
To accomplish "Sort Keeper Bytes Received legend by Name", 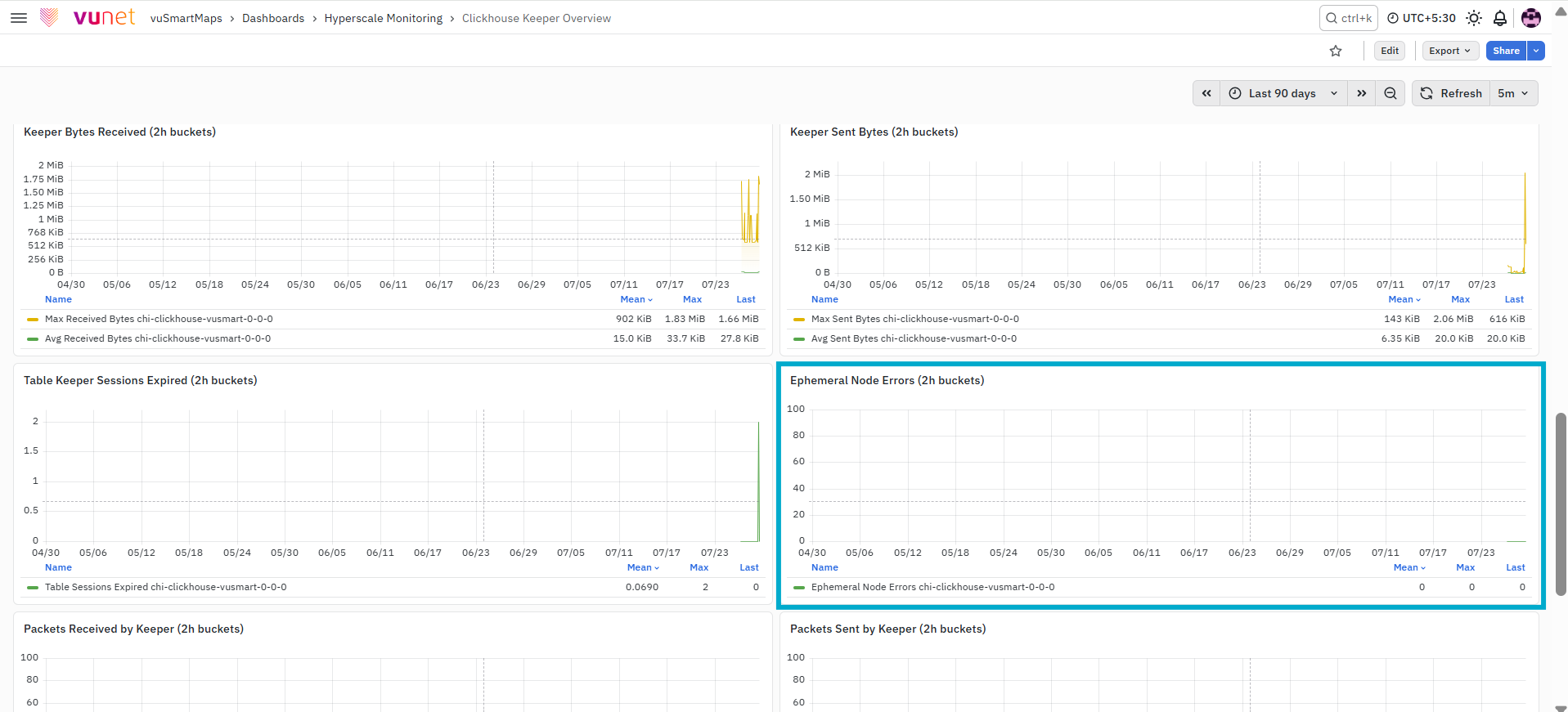I will [x=58, y=299].
